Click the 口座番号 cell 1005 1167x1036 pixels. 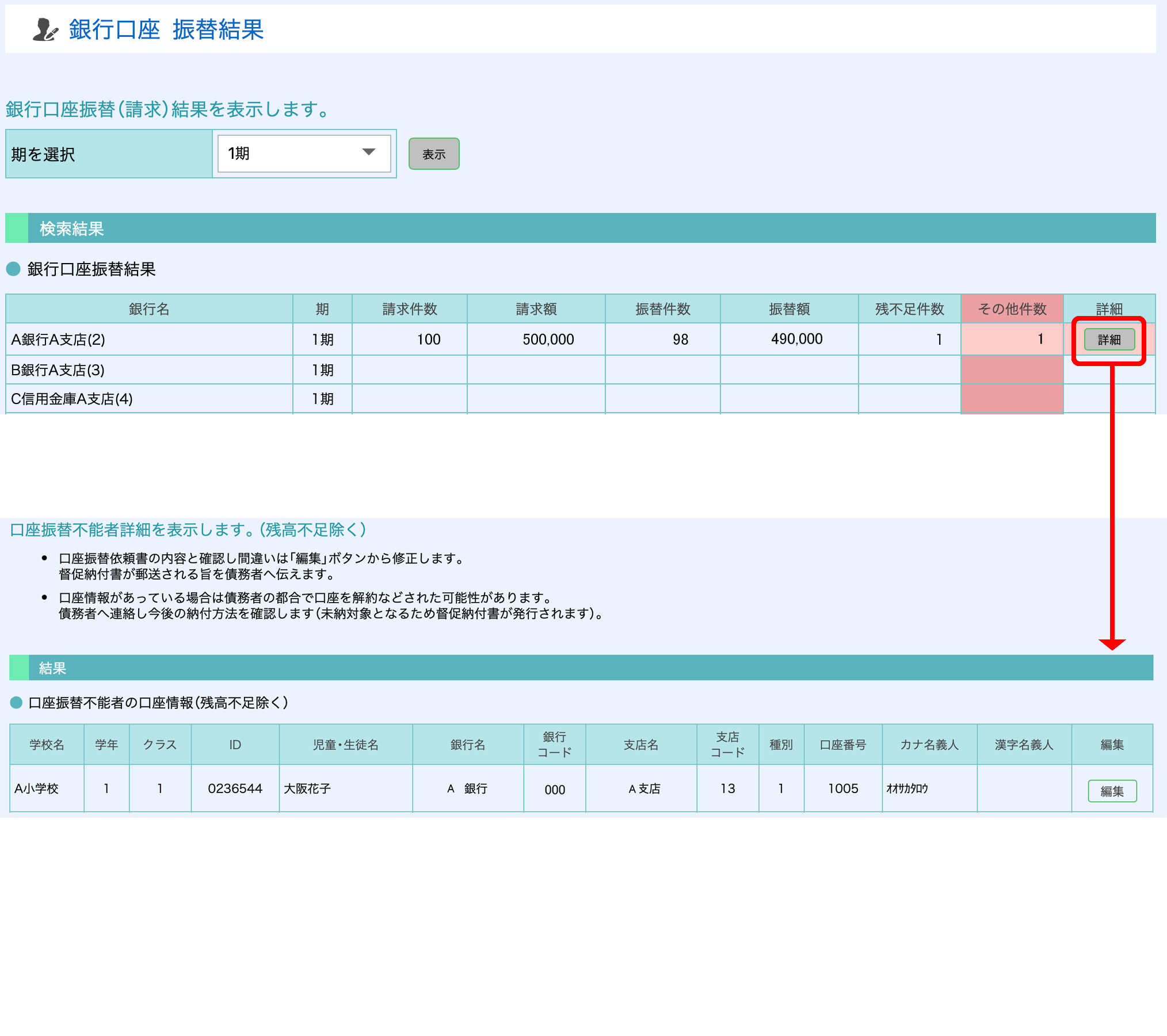click(x=842, y=789)
